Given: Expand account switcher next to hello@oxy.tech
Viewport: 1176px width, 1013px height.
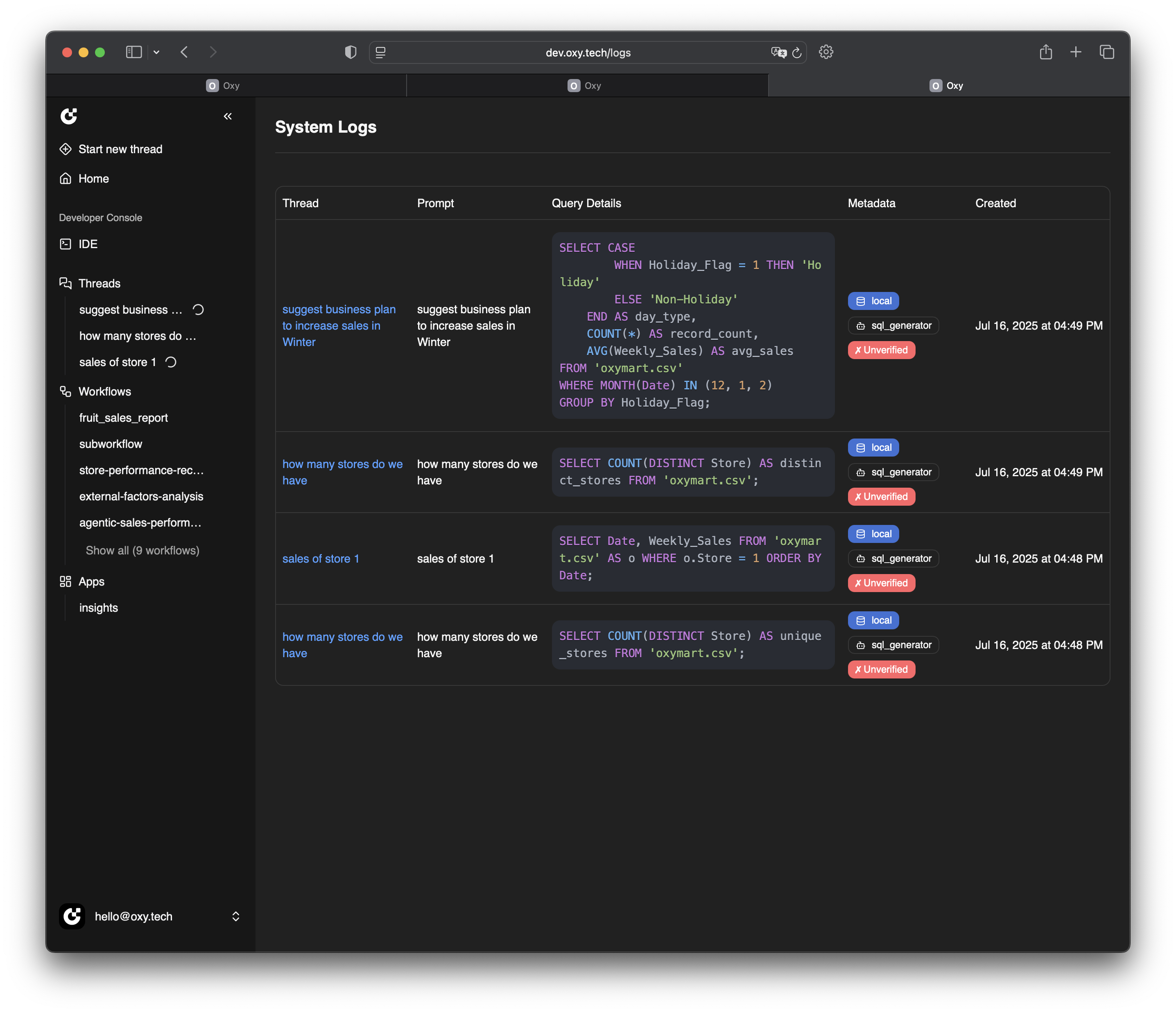Looking at the screenshot, I should 235,916.
